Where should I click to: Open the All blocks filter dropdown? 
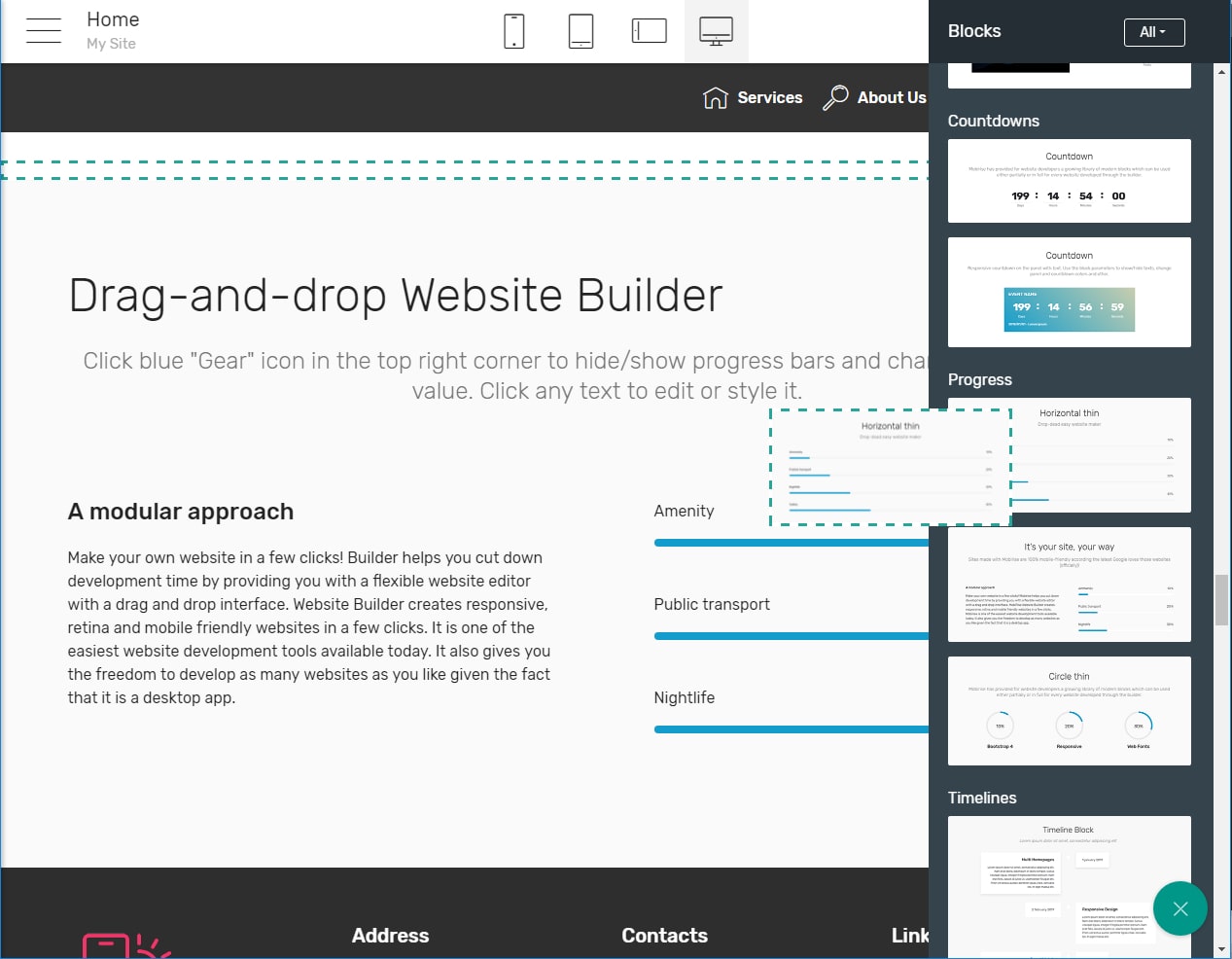(x=1153, y=31)
